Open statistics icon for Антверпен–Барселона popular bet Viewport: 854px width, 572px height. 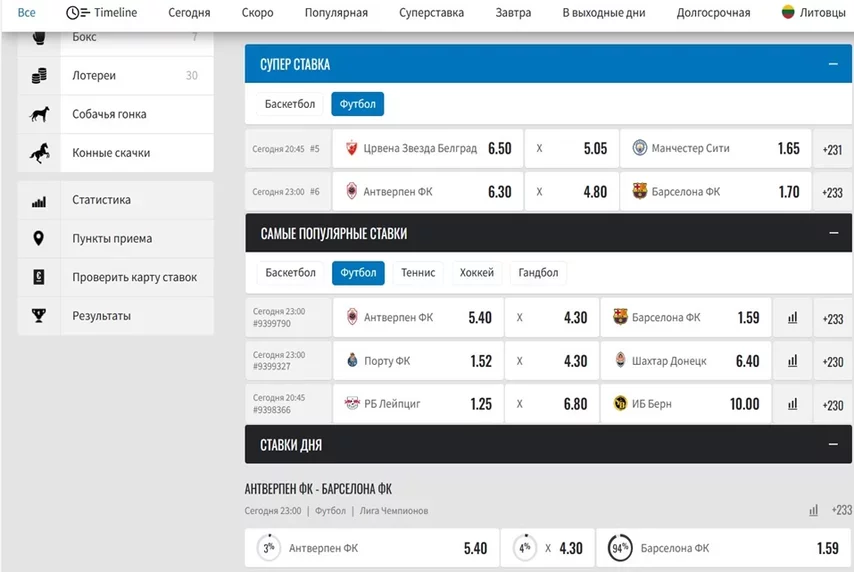tap(792, 318)
